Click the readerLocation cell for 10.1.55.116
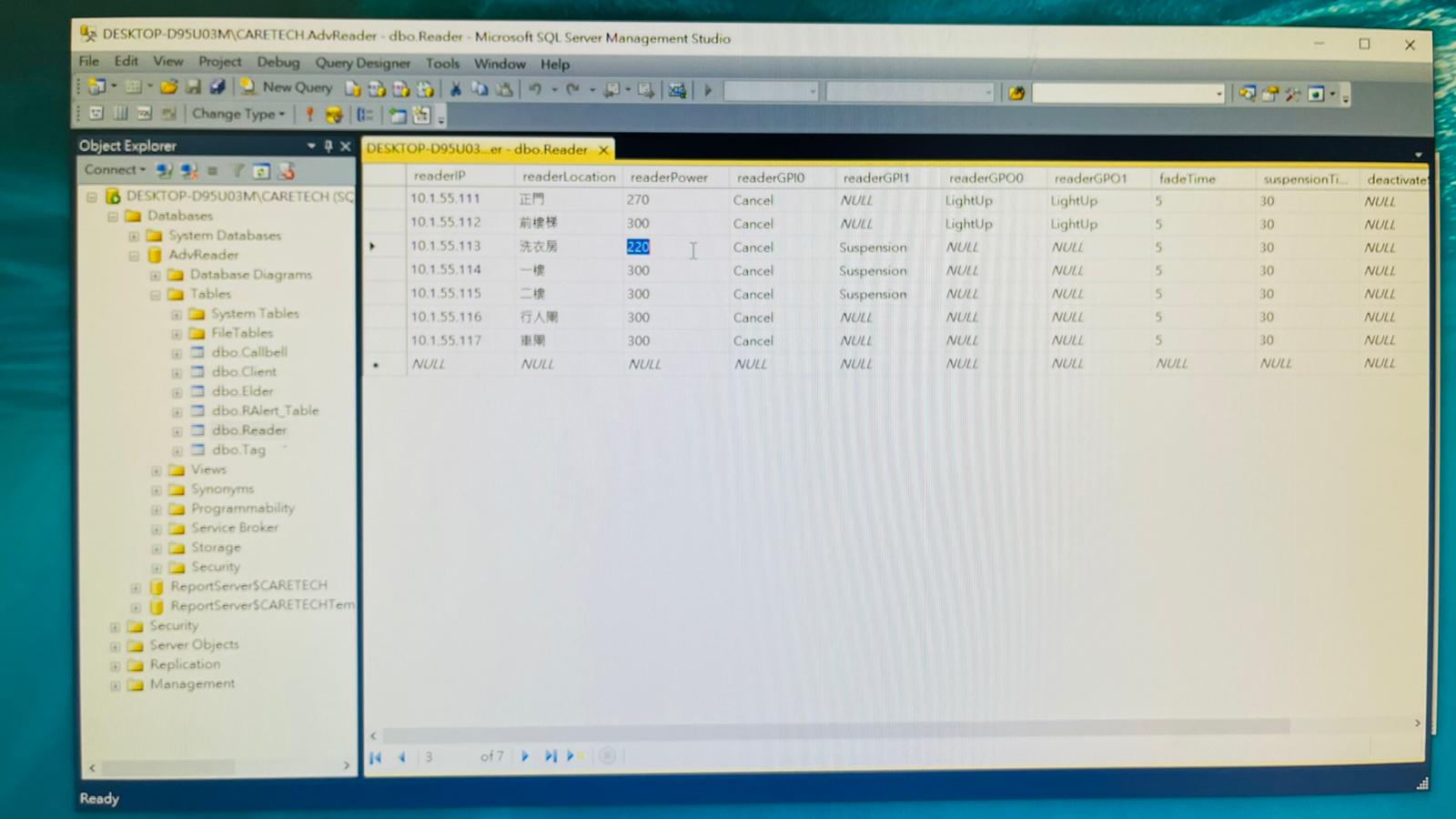Screen dimensions: 1456x819 [x=540, y=318]
